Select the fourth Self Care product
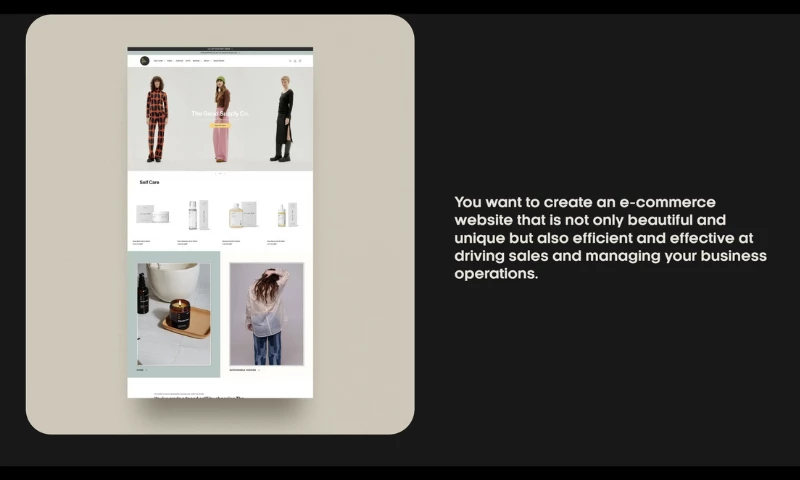This screenshot has height=480, width=800. (286, 215)
